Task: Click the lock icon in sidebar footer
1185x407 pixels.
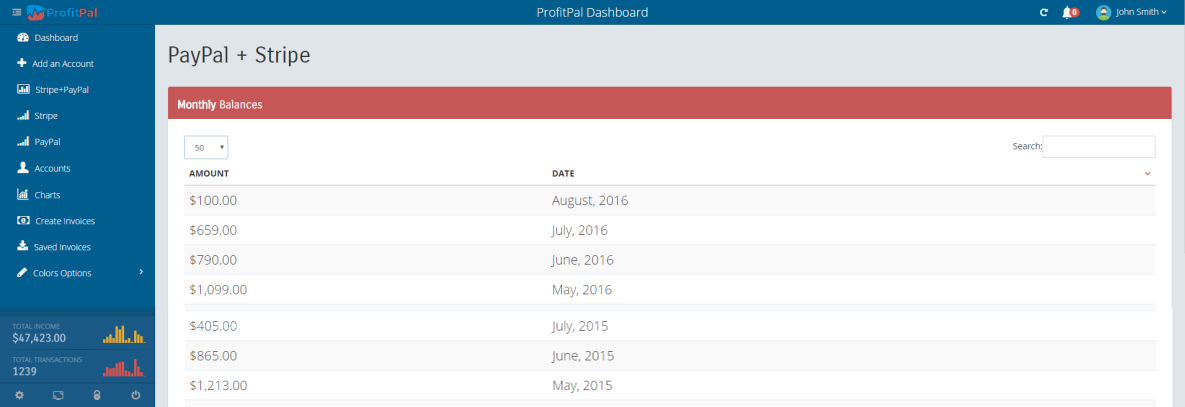Action: tap(97, 395)
